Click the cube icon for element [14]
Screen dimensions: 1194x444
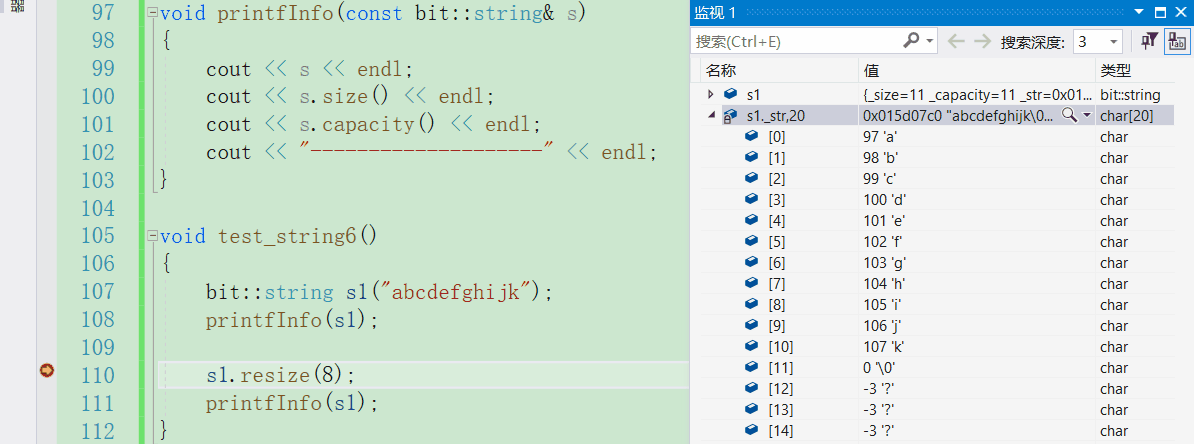tap(752, 431)
